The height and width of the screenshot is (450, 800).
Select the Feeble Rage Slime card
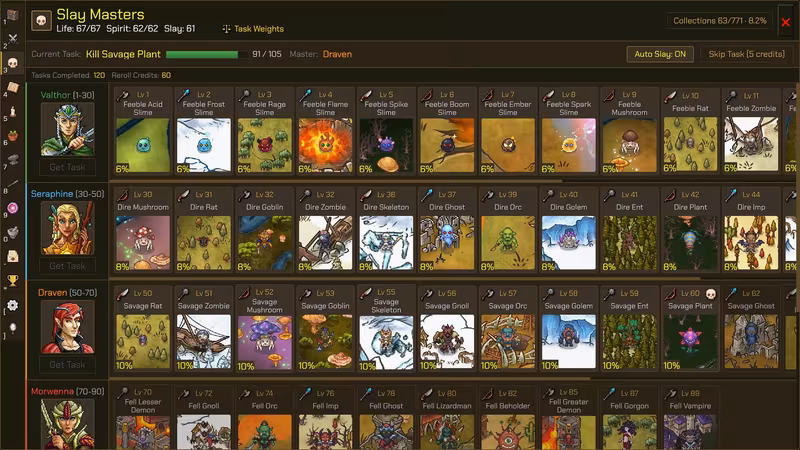pos(264,131)
